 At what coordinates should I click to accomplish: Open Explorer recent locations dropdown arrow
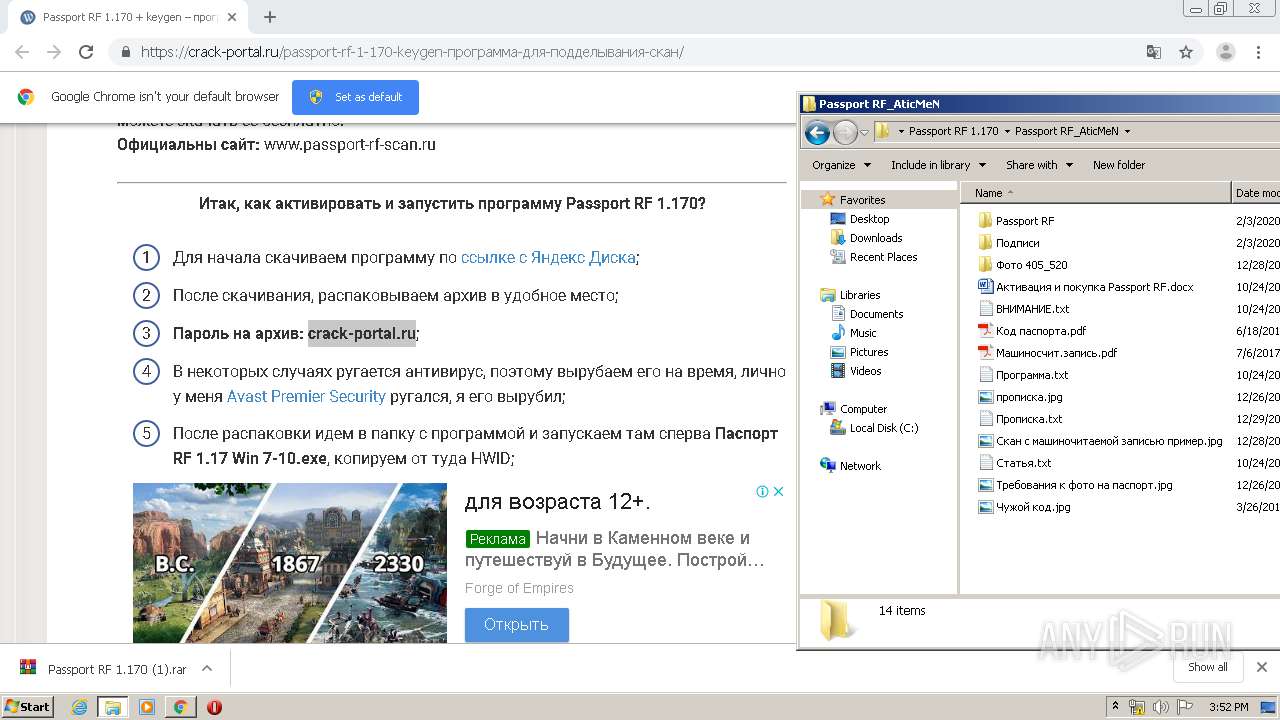(865, 132)
